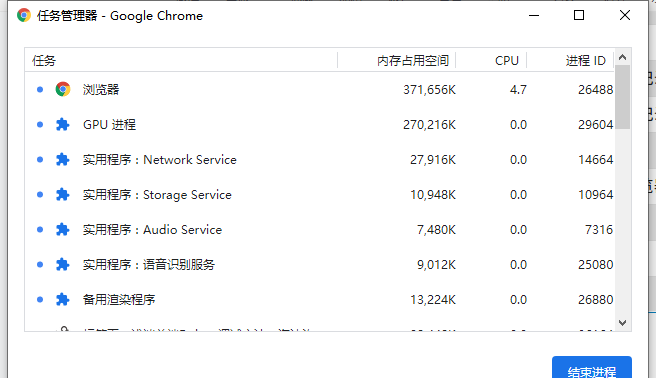This screenshot has height=378, width=656.
Task: Click the puzzle icon beside Storage Service
Action: (x=62, y=194)
